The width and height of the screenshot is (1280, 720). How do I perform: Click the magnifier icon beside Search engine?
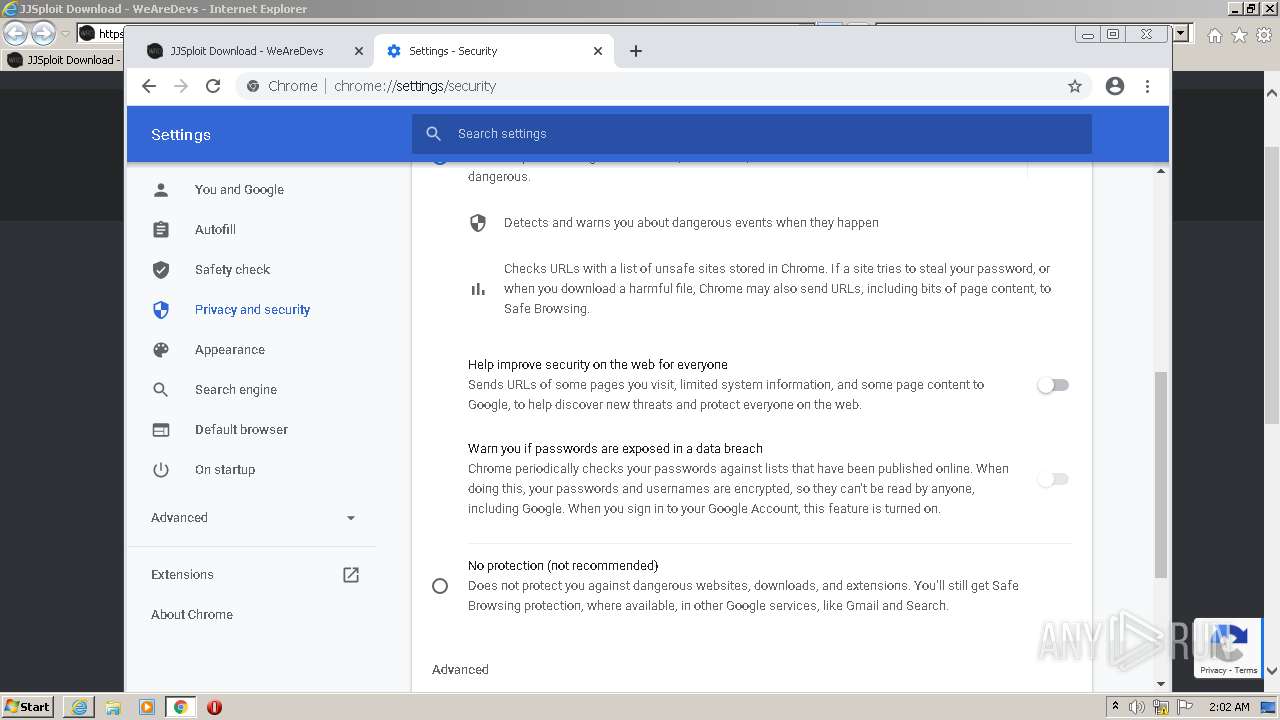tap(161, 390)
